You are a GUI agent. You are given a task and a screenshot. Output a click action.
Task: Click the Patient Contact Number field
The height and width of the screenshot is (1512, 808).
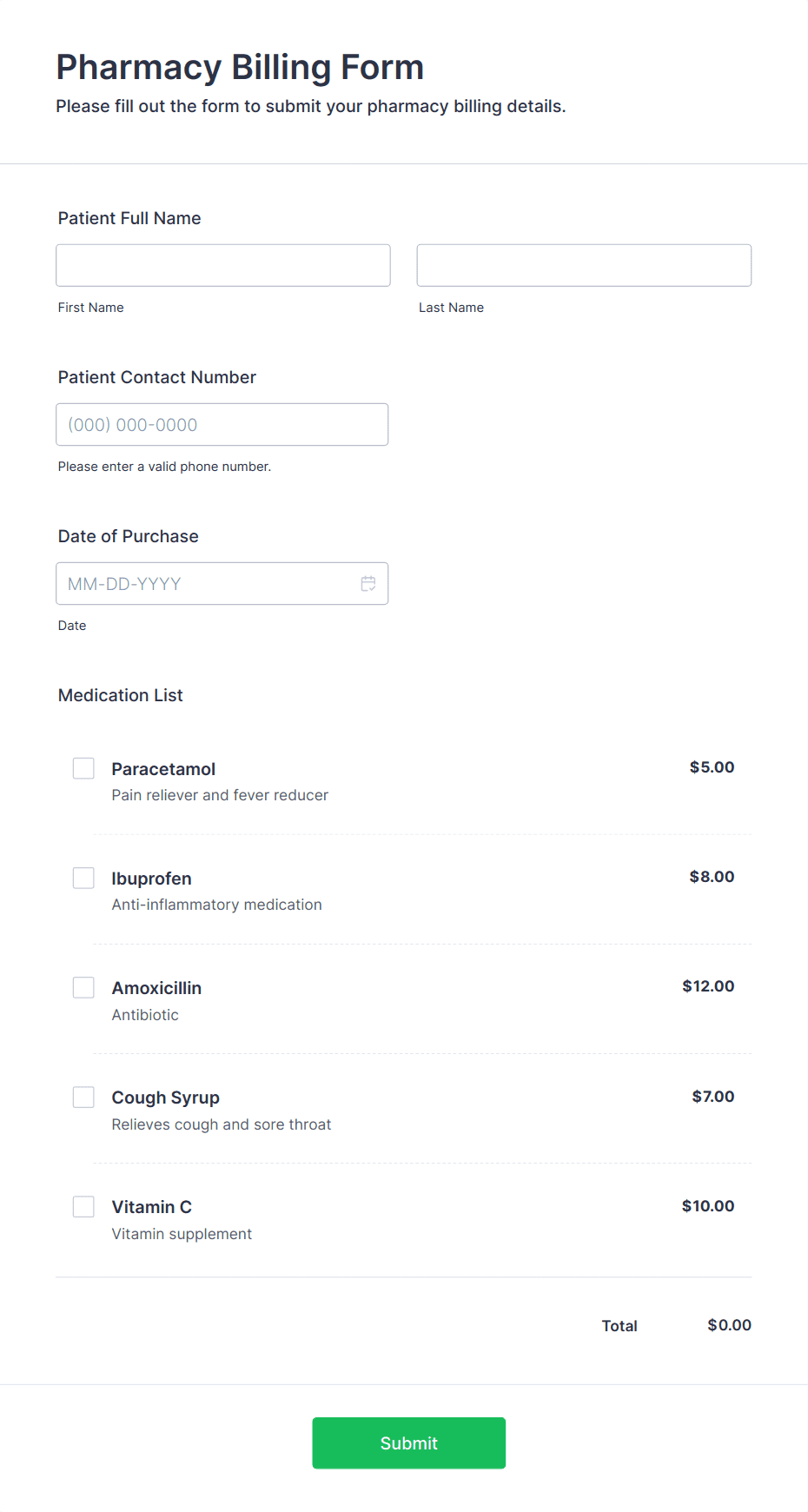(x=222, y=424)
